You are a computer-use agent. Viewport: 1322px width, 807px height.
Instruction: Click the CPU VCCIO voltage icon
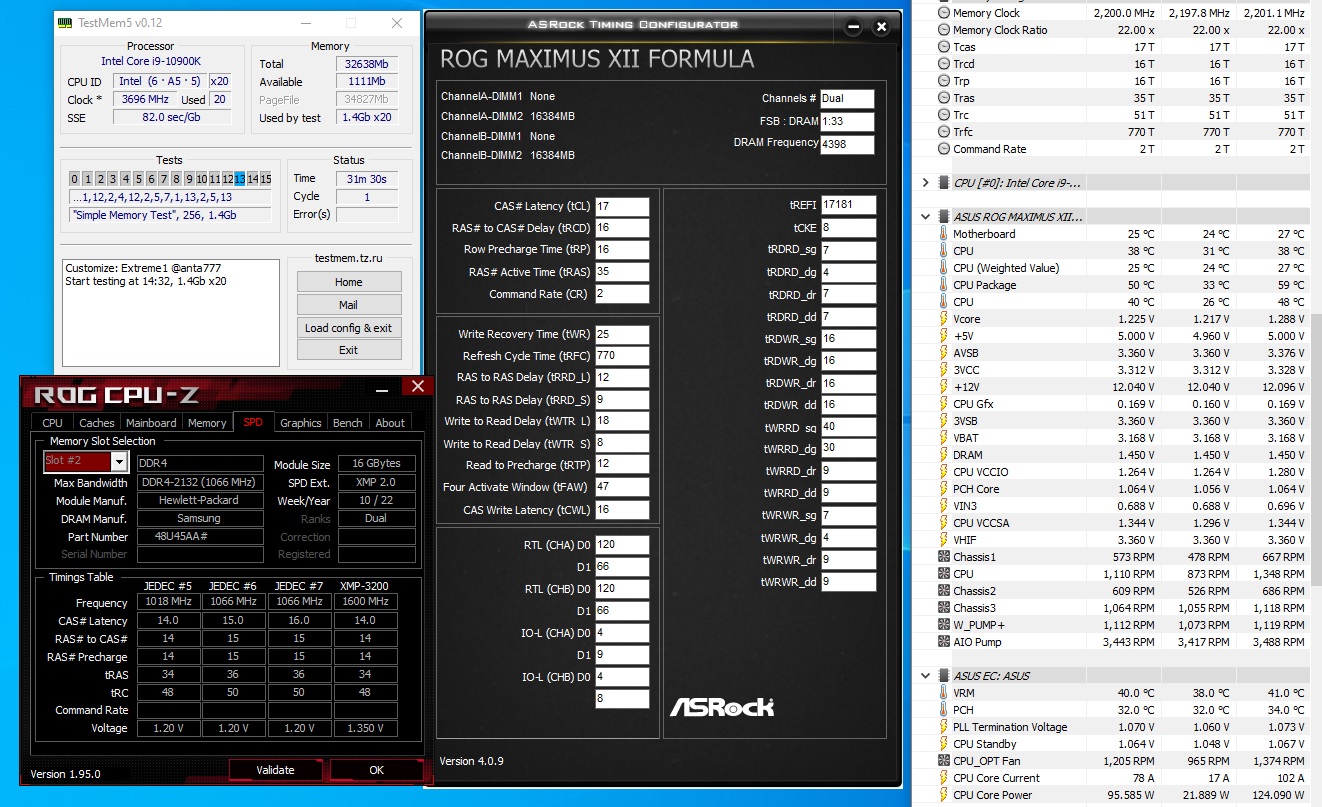944,472
